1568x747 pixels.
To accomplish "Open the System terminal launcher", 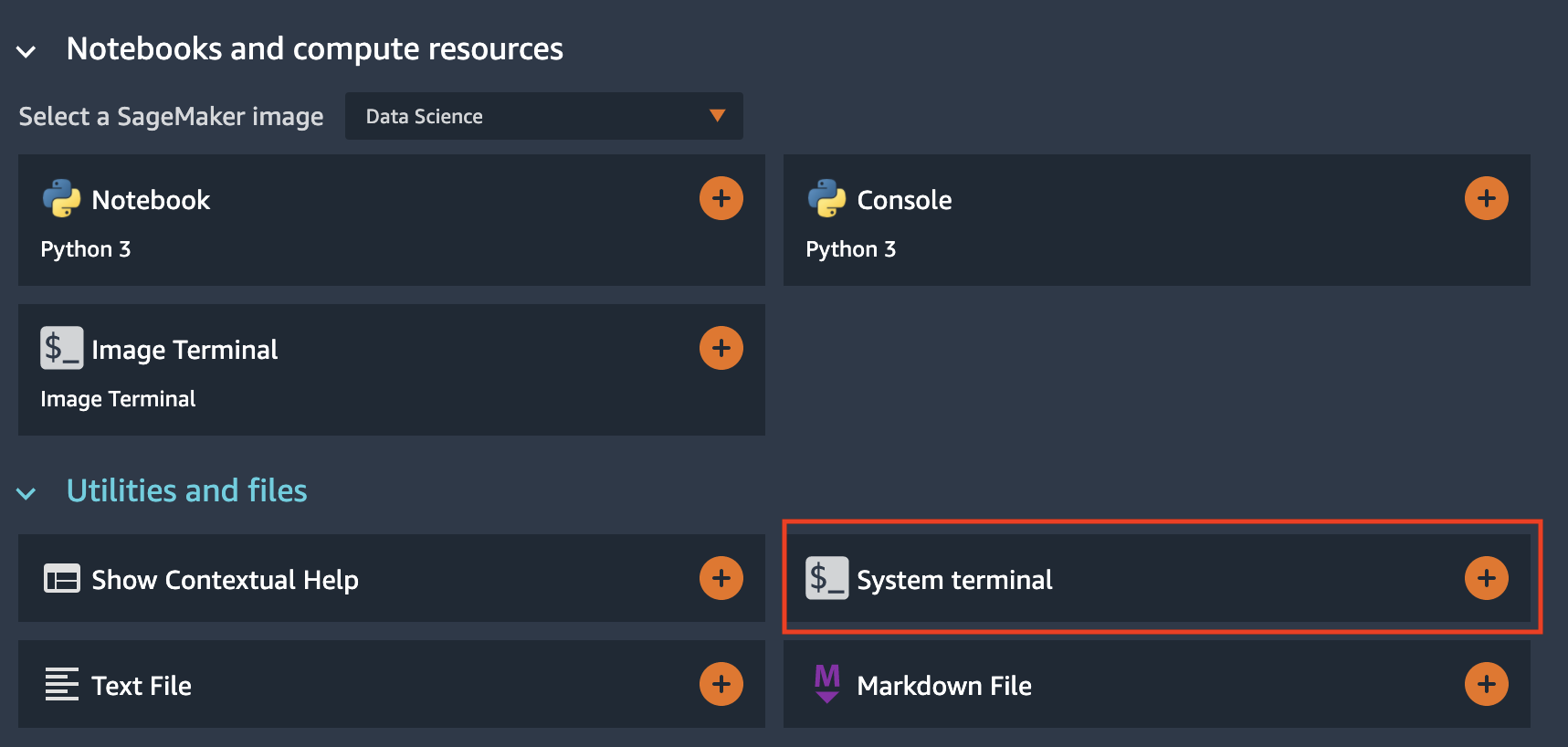I will click(1157, 578).
